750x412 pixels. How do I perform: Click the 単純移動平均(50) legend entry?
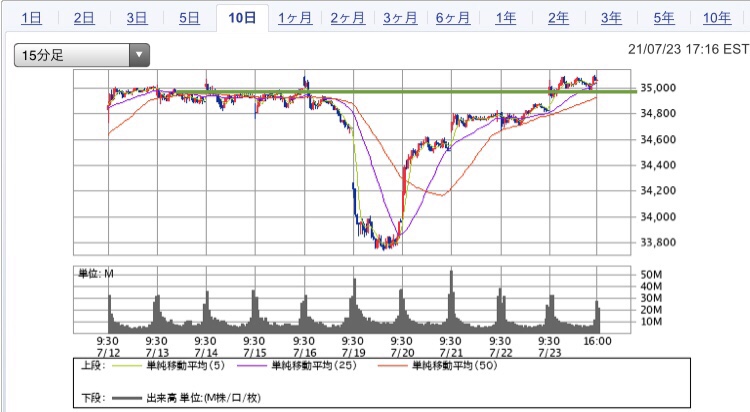[x=455, y=366]
